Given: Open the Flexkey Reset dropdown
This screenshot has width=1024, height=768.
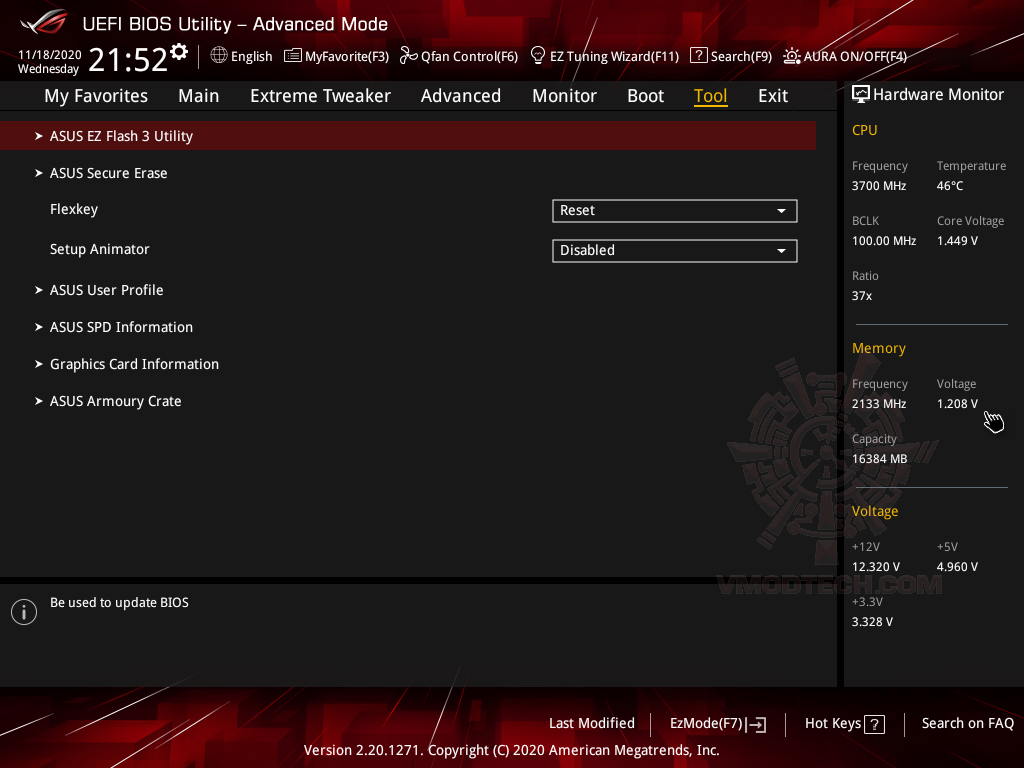Looking at the screenshot, I should point(675,211).
